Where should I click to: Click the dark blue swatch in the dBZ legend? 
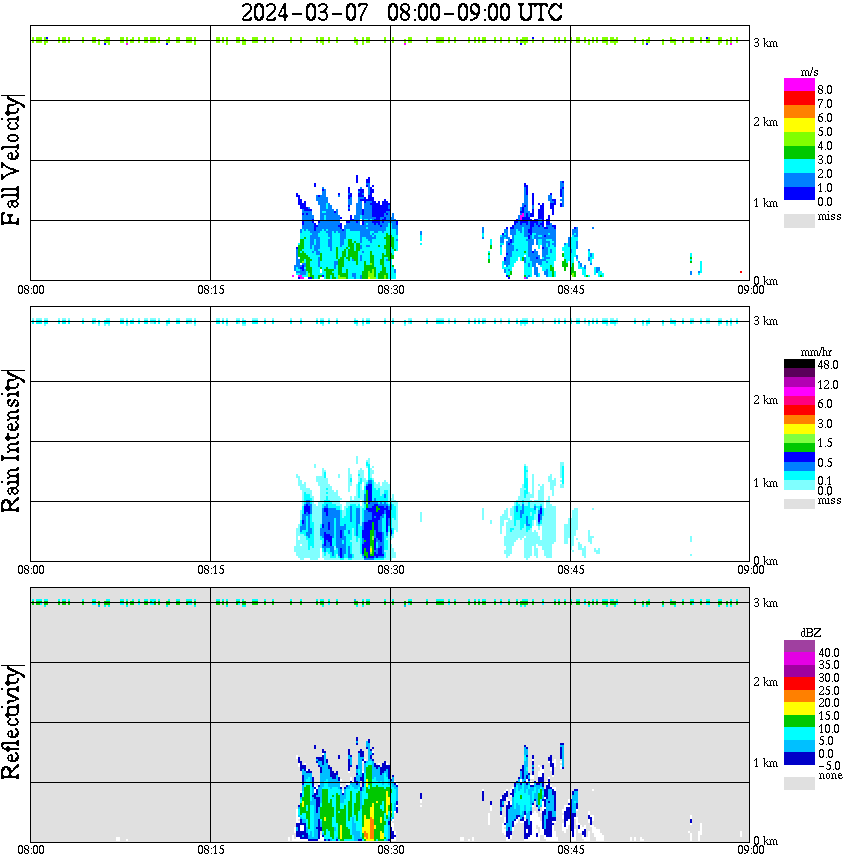coord(799,759)
